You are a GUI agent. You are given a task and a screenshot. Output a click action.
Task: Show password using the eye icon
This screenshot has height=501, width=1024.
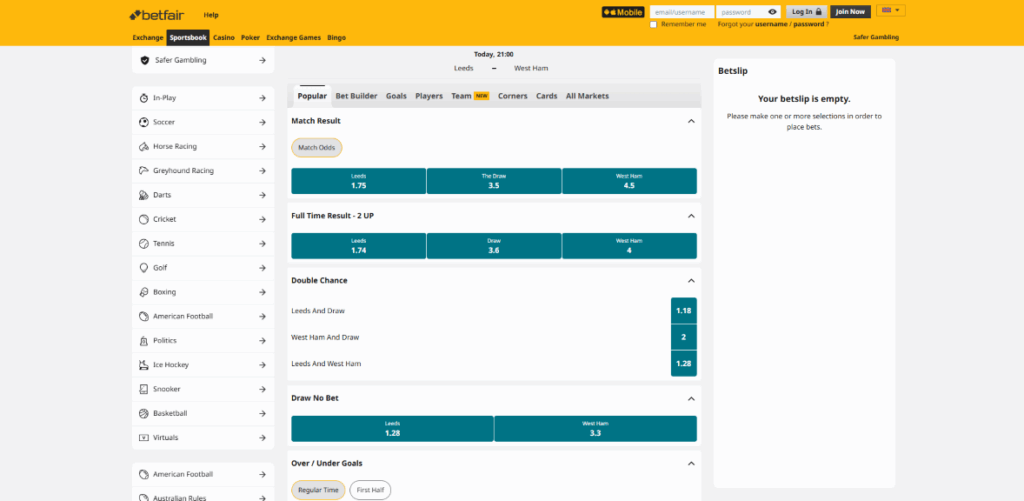coord(772,12)
